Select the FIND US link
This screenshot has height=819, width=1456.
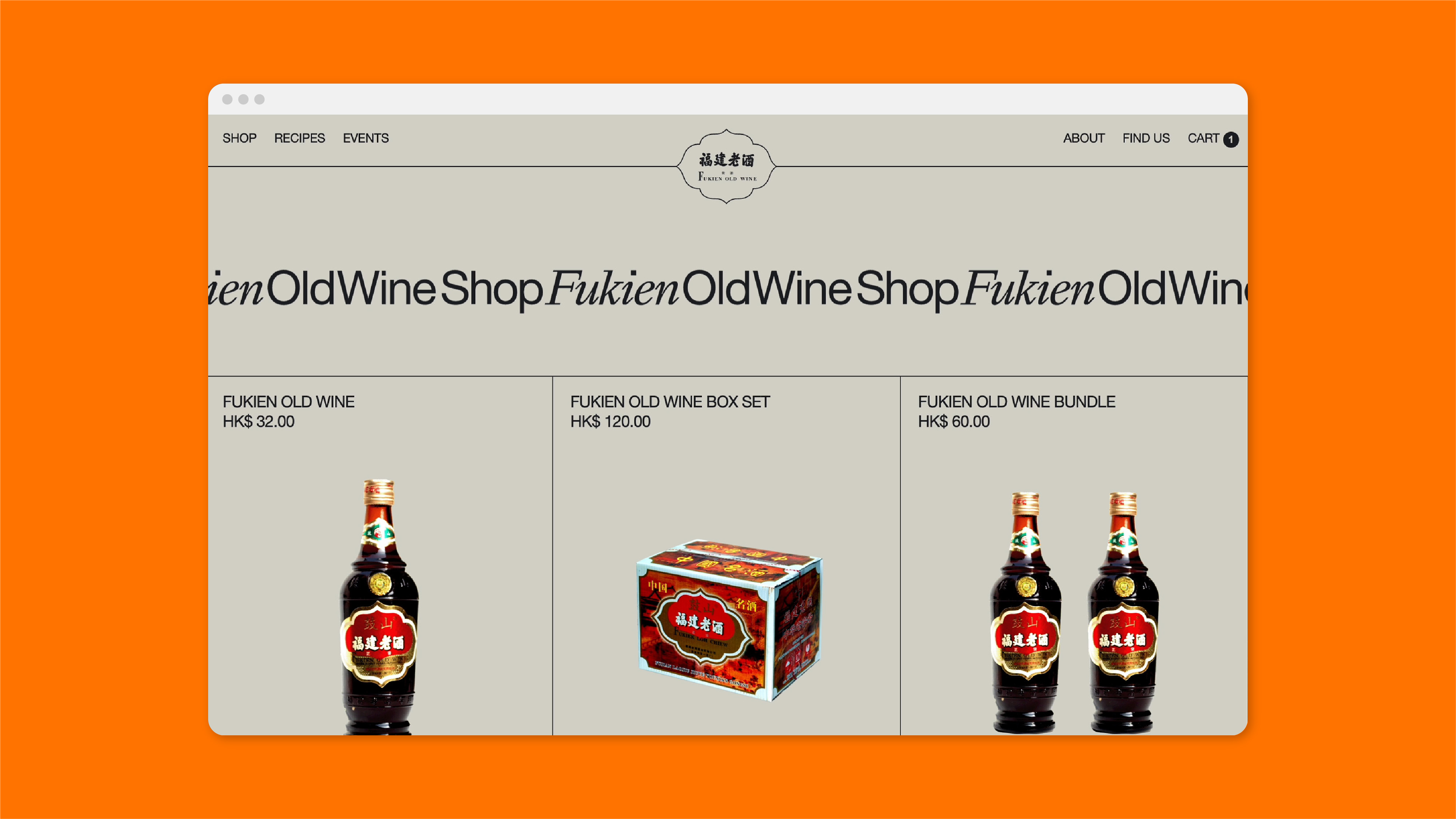(1146, 138)
